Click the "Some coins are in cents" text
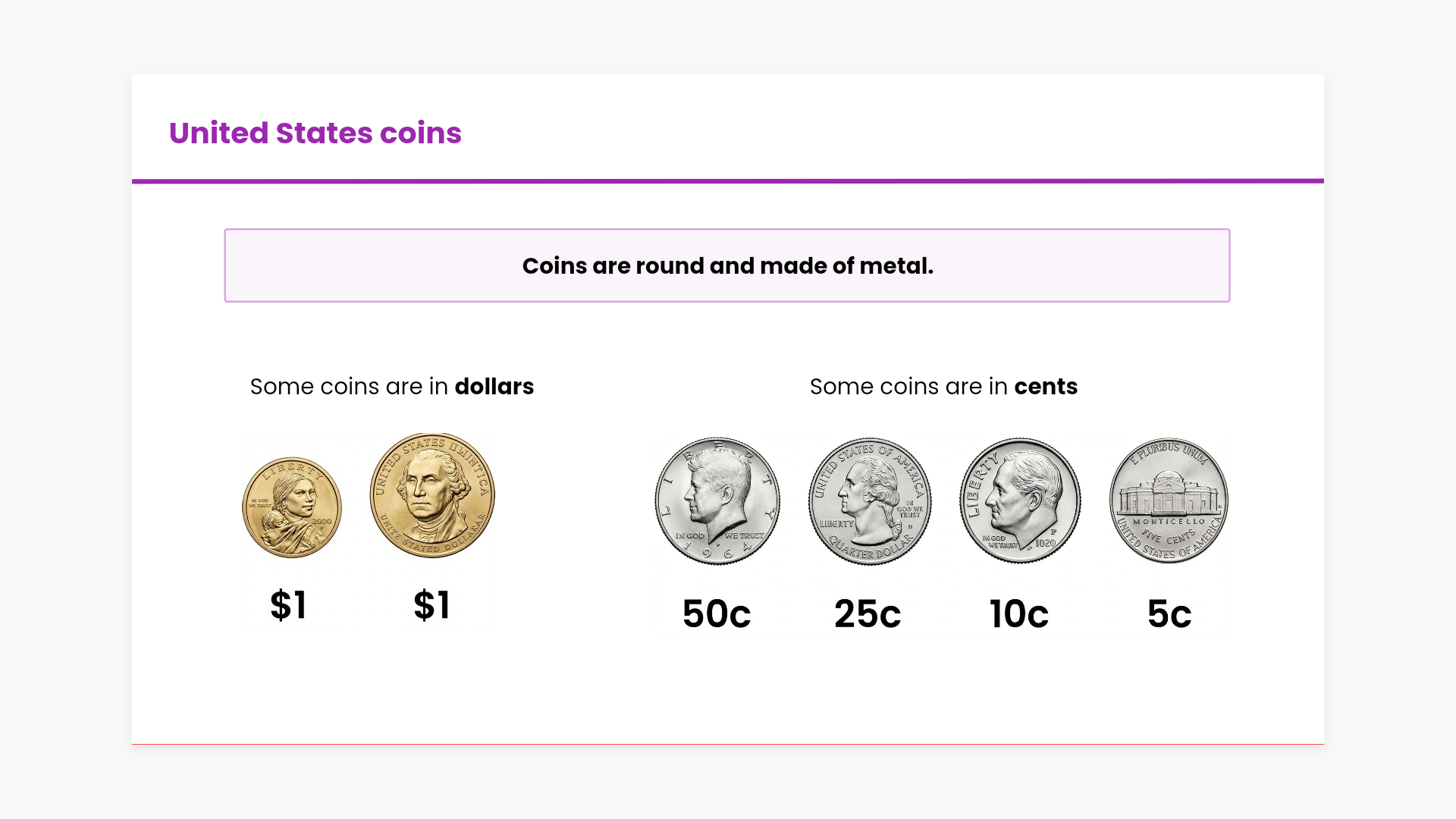This screenshot has height=819, width=1456. pyautogui.click(x=943, y=387)
